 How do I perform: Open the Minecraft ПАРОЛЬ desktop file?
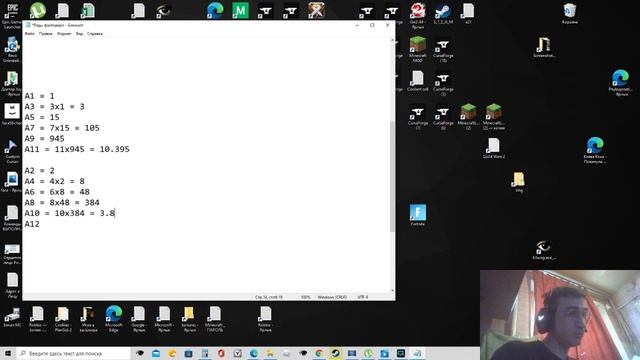[x=215, y=319]
